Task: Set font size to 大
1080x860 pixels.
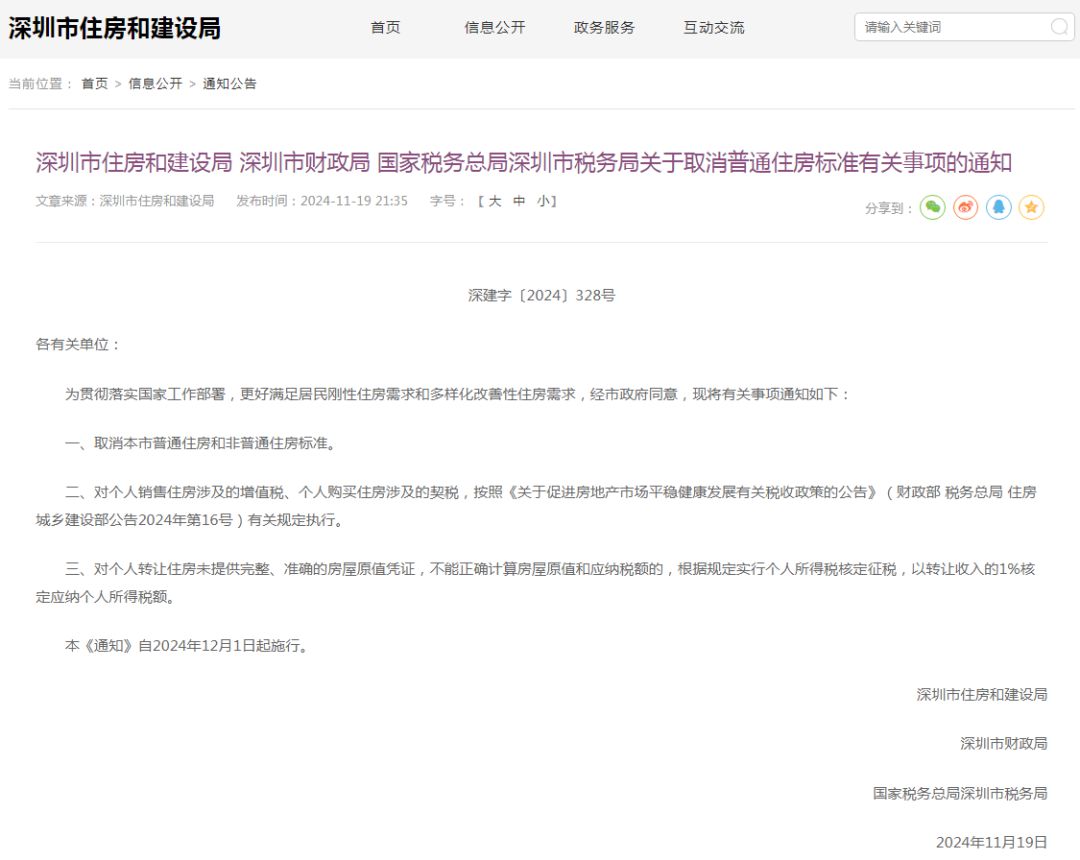Action: (495, 201)
